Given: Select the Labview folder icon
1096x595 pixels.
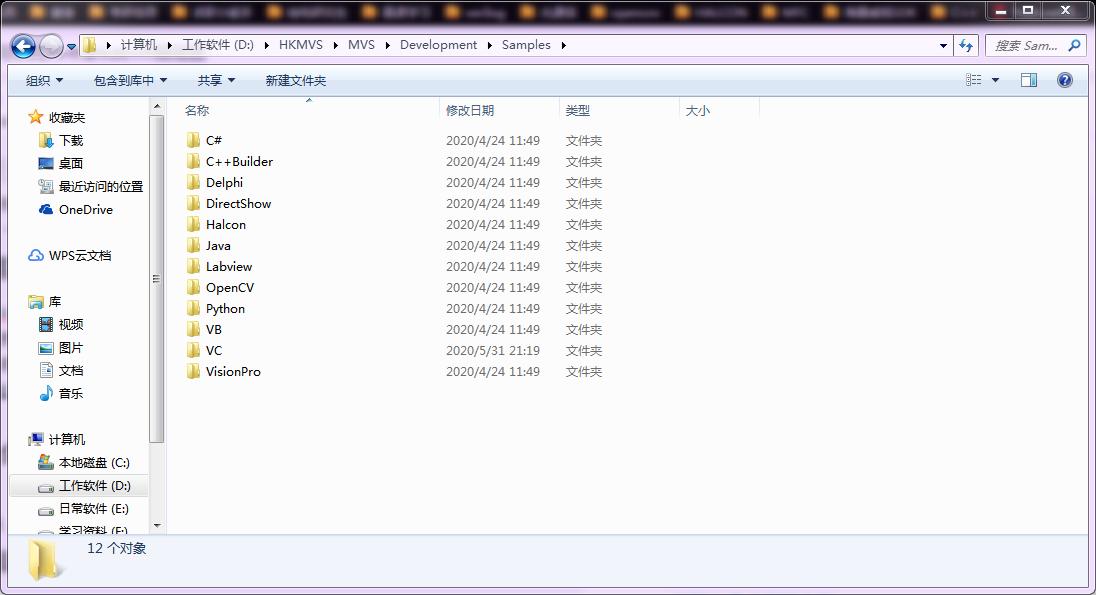Looking at the screenshot, I should [x=194, y=266].
